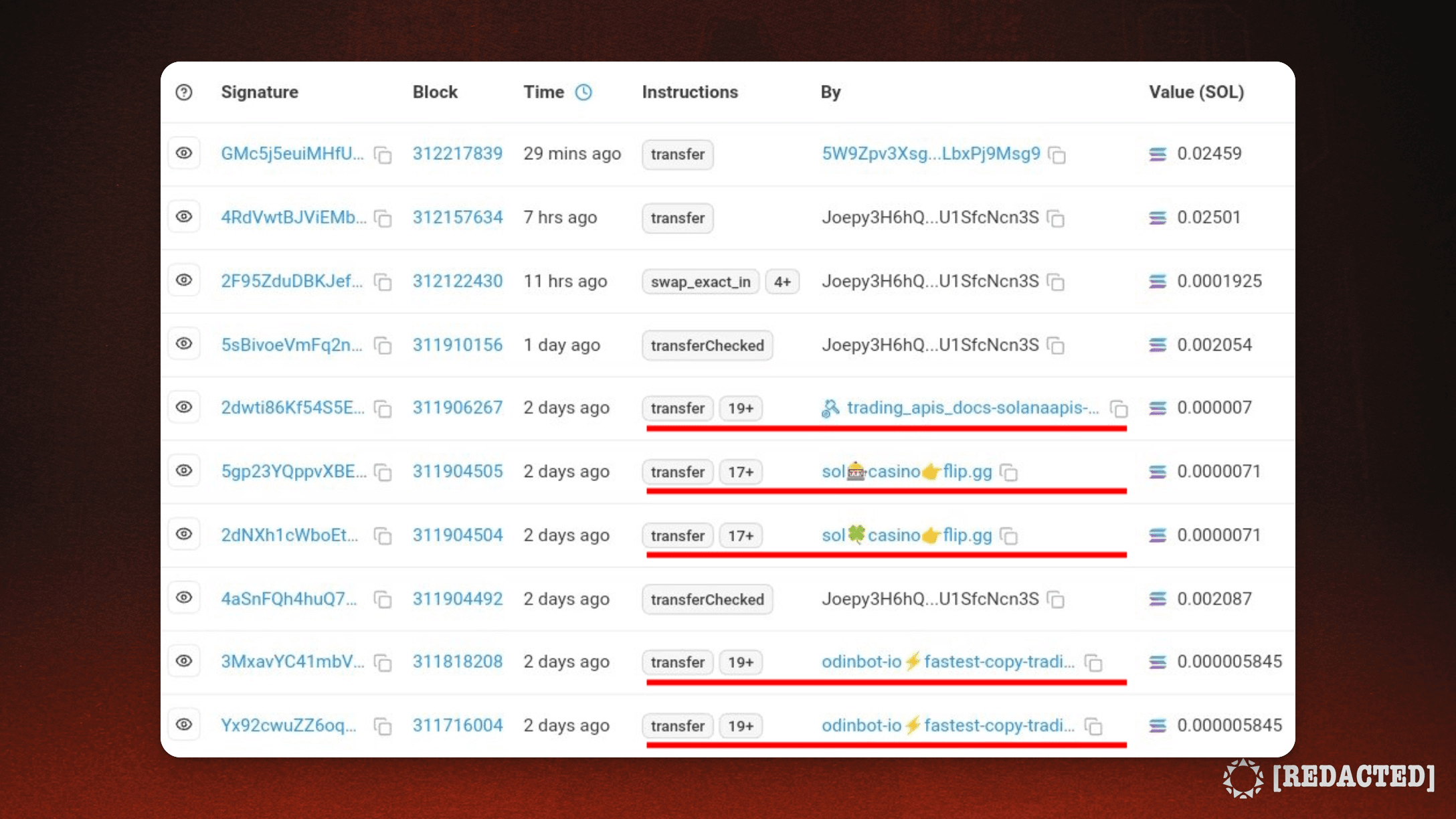This screenshot has height=819, width=1456.
Task: Copy signature 5sBivoeVmFq2n
Action: (x=383, y=346)
